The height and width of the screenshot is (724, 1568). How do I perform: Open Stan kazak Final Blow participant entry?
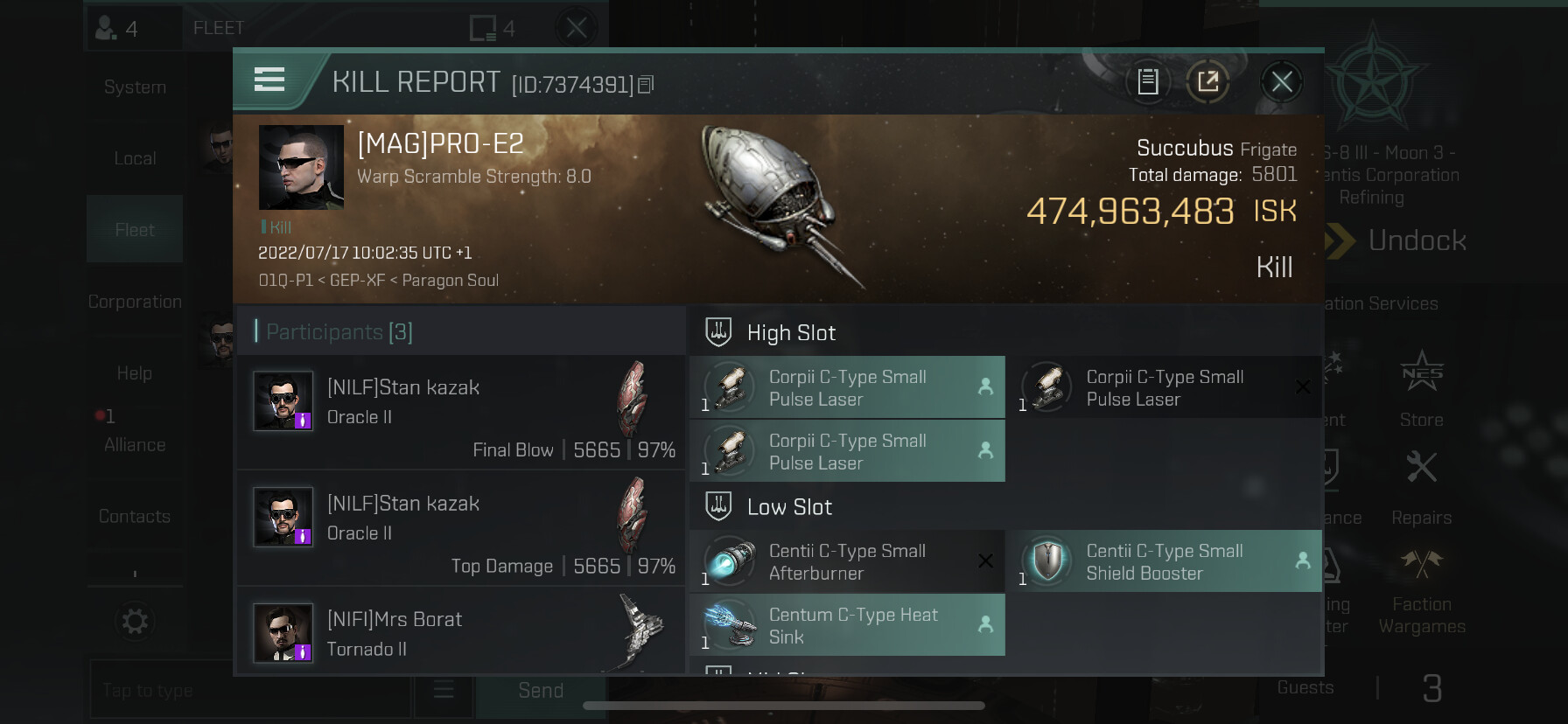coord(461,412)
